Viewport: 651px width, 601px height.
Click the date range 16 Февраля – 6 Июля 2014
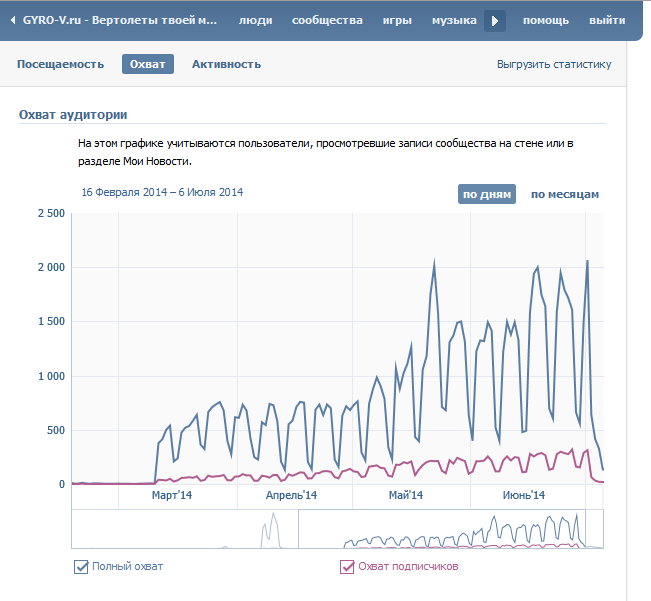coord(162,192)
